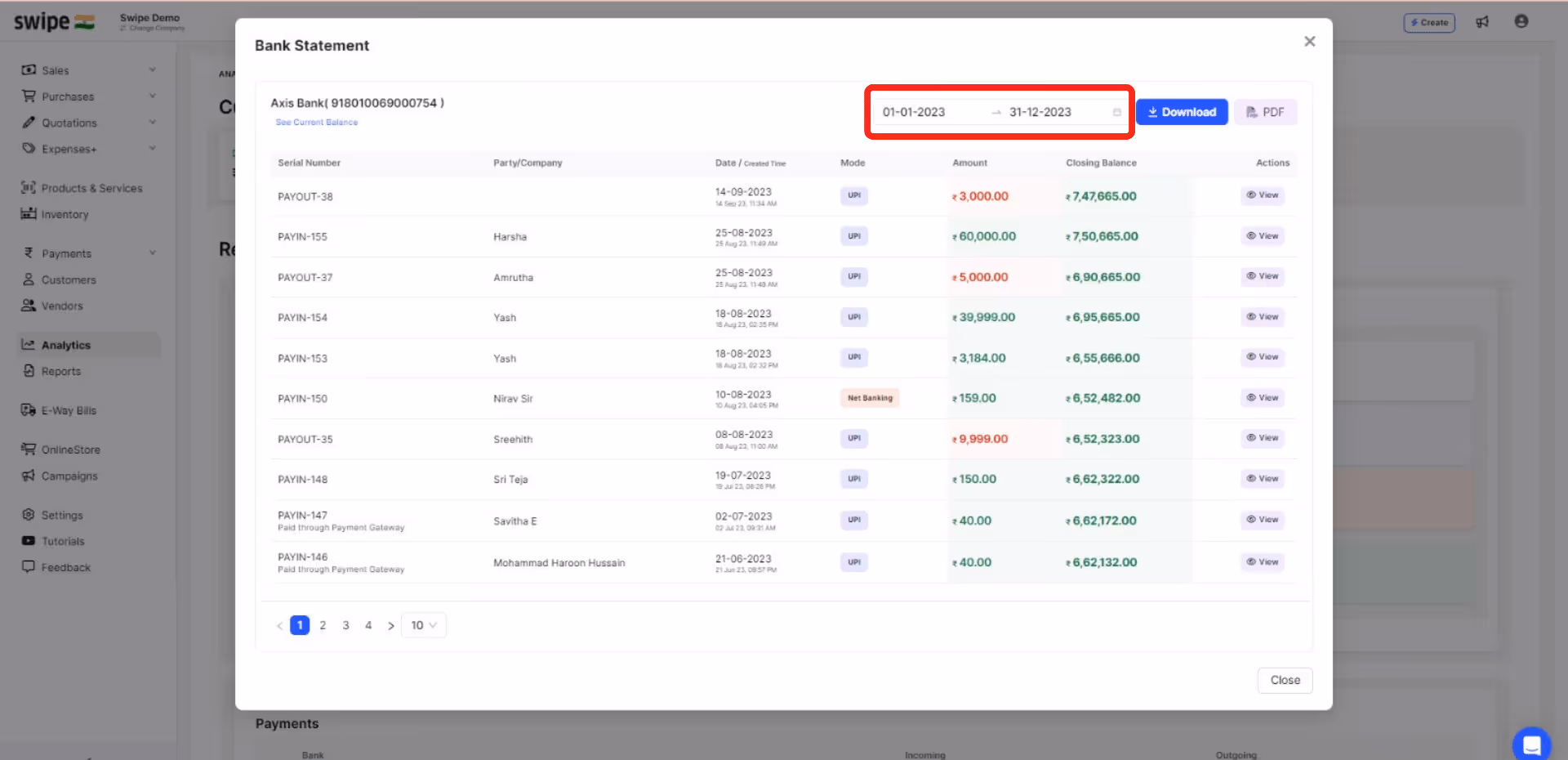Click the OnlineStore cart icon

tap(29, 449)
